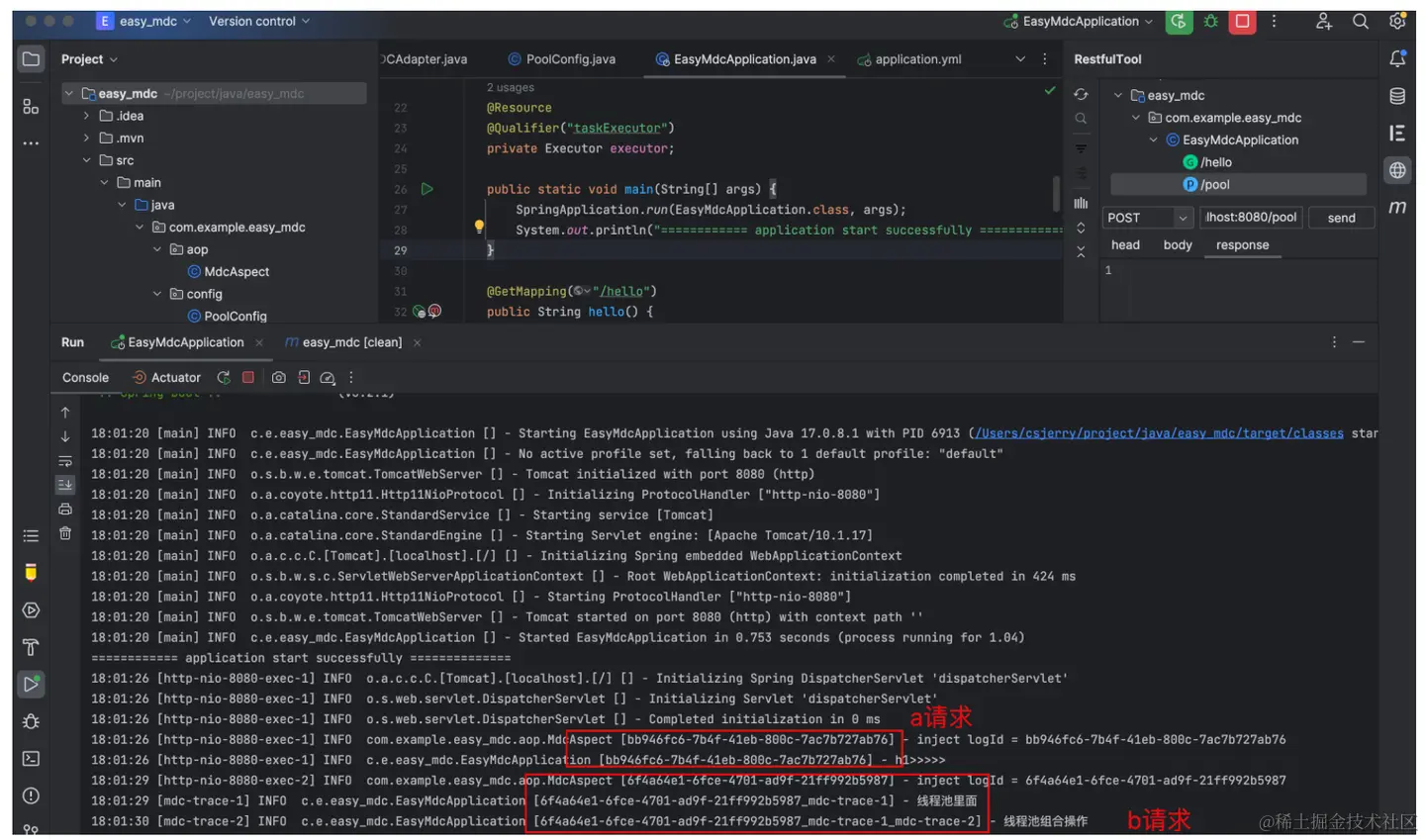Open Search Everywhere magnifier
Viewport: 1425px width, 840px height.
click(1361, 21)
